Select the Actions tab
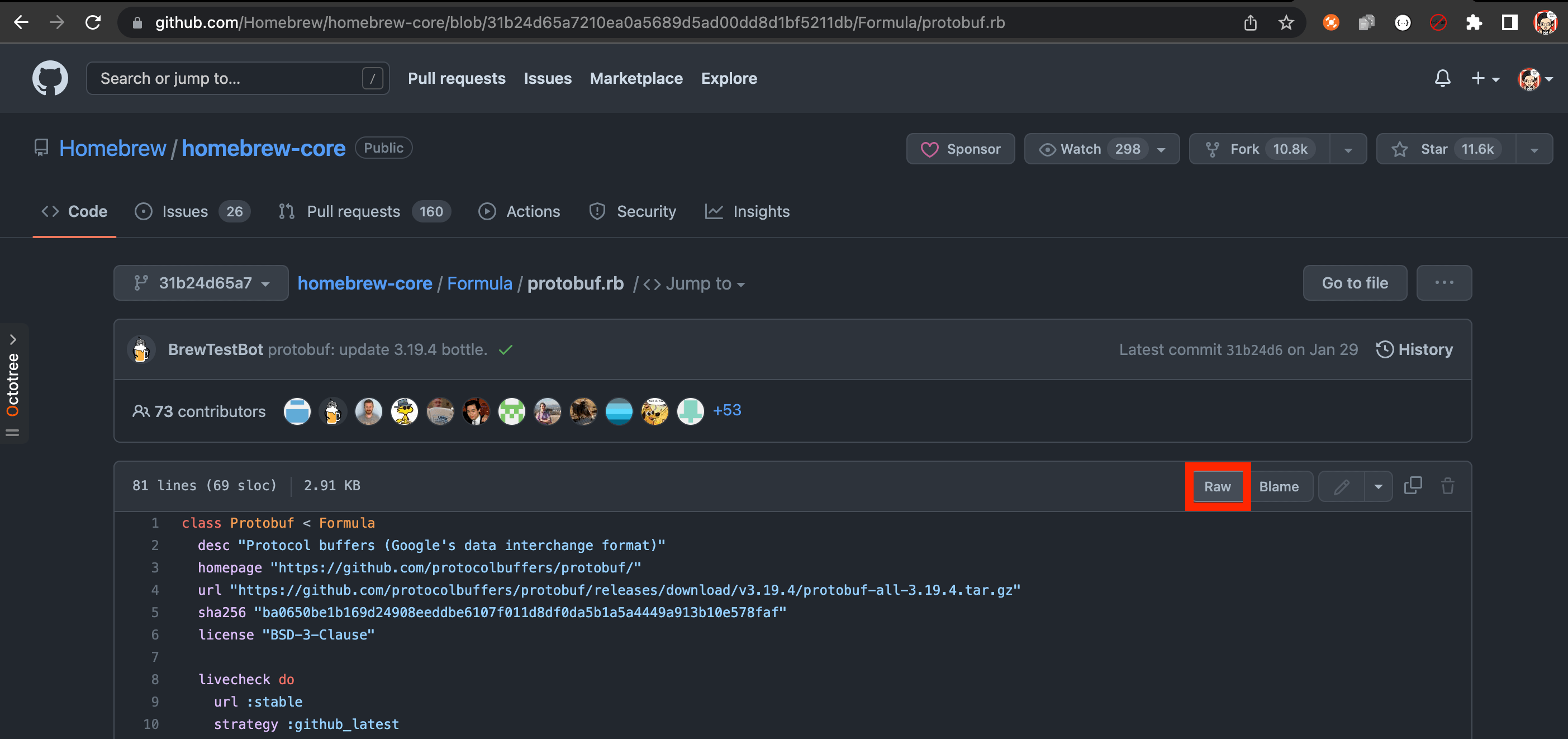This screenshot has width=1568, height=739. [x=519, y=211]
